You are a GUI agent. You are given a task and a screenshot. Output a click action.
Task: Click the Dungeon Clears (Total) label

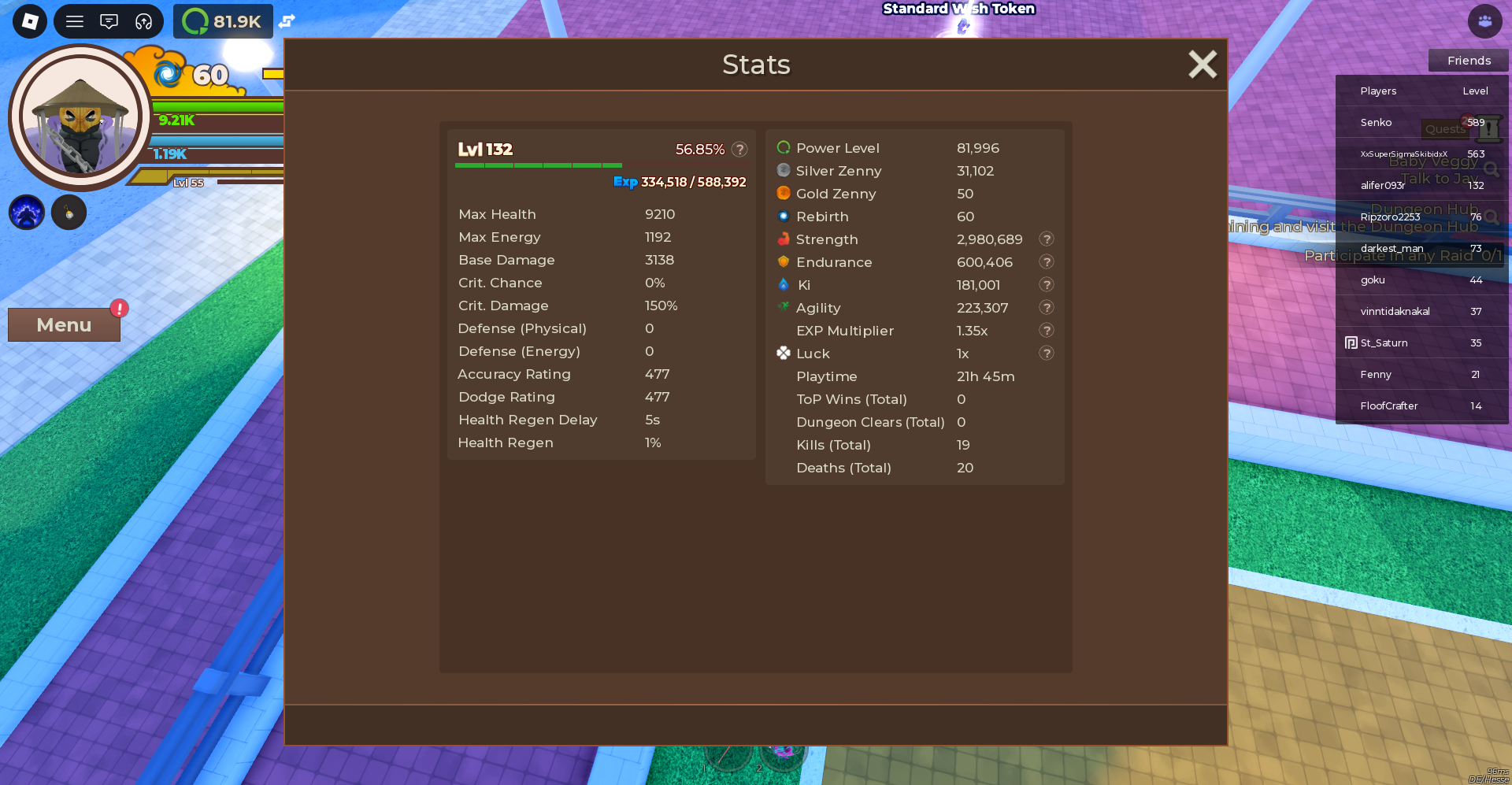coord(870,422)
